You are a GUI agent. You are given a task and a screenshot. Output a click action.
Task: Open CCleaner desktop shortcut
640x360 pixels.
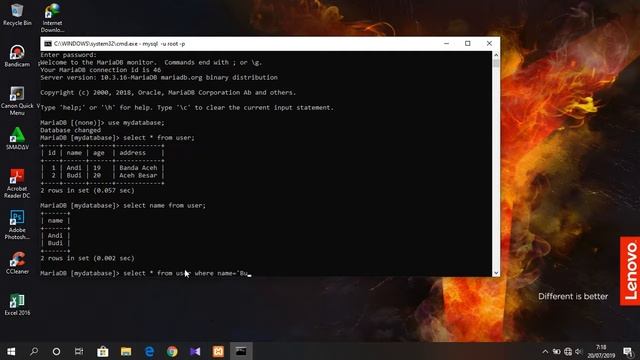17,263
